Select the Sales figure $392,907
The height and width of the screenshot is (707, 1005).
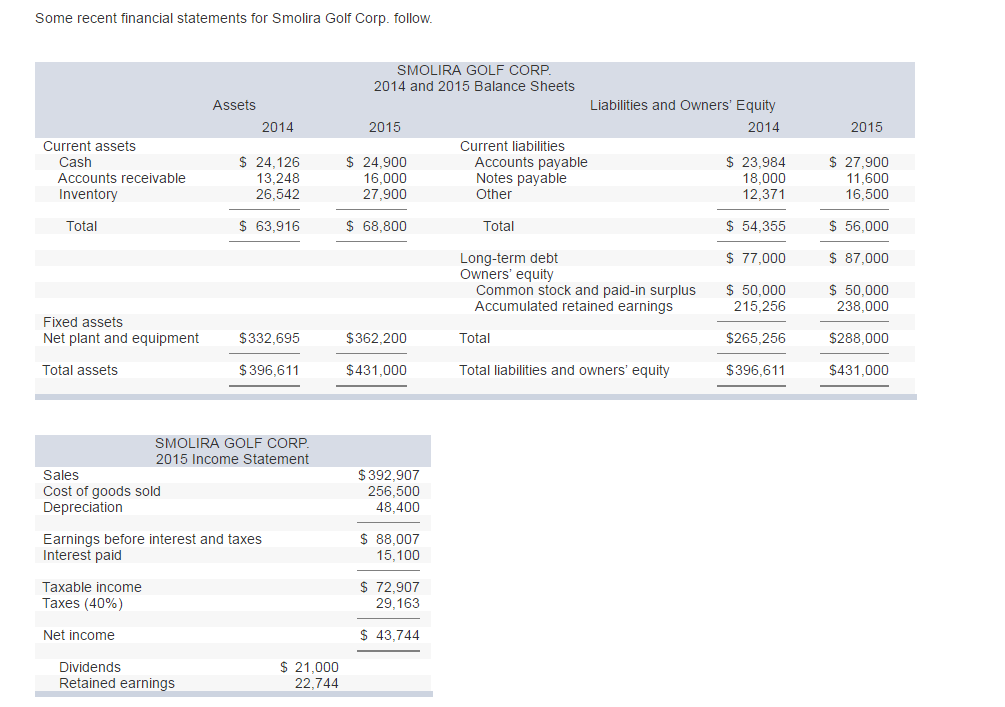[390, 475]
